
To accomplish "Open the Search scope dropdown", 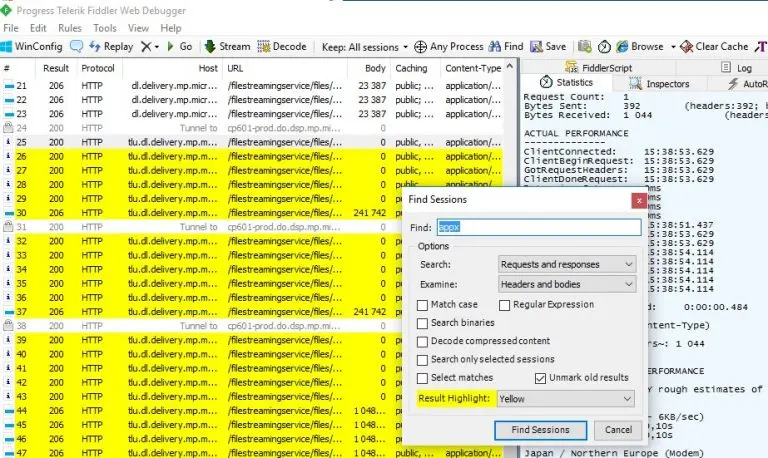I will coord(567,264).
